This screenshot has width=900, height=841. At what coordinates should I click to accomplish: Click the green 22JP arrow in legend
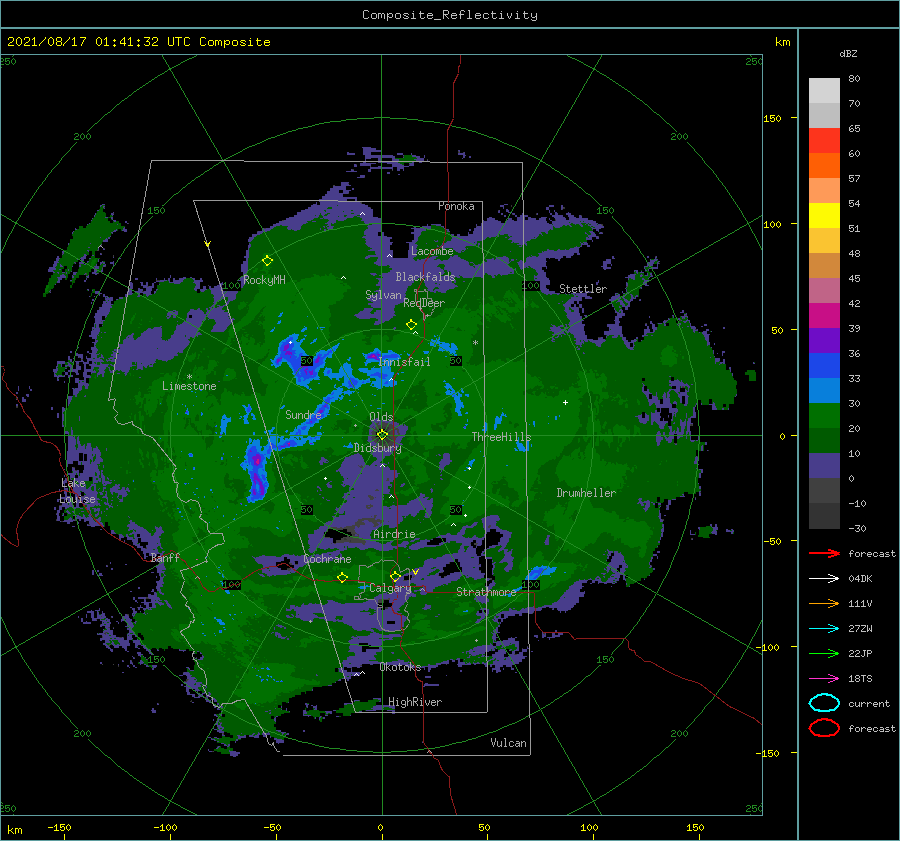click(824, 653)
